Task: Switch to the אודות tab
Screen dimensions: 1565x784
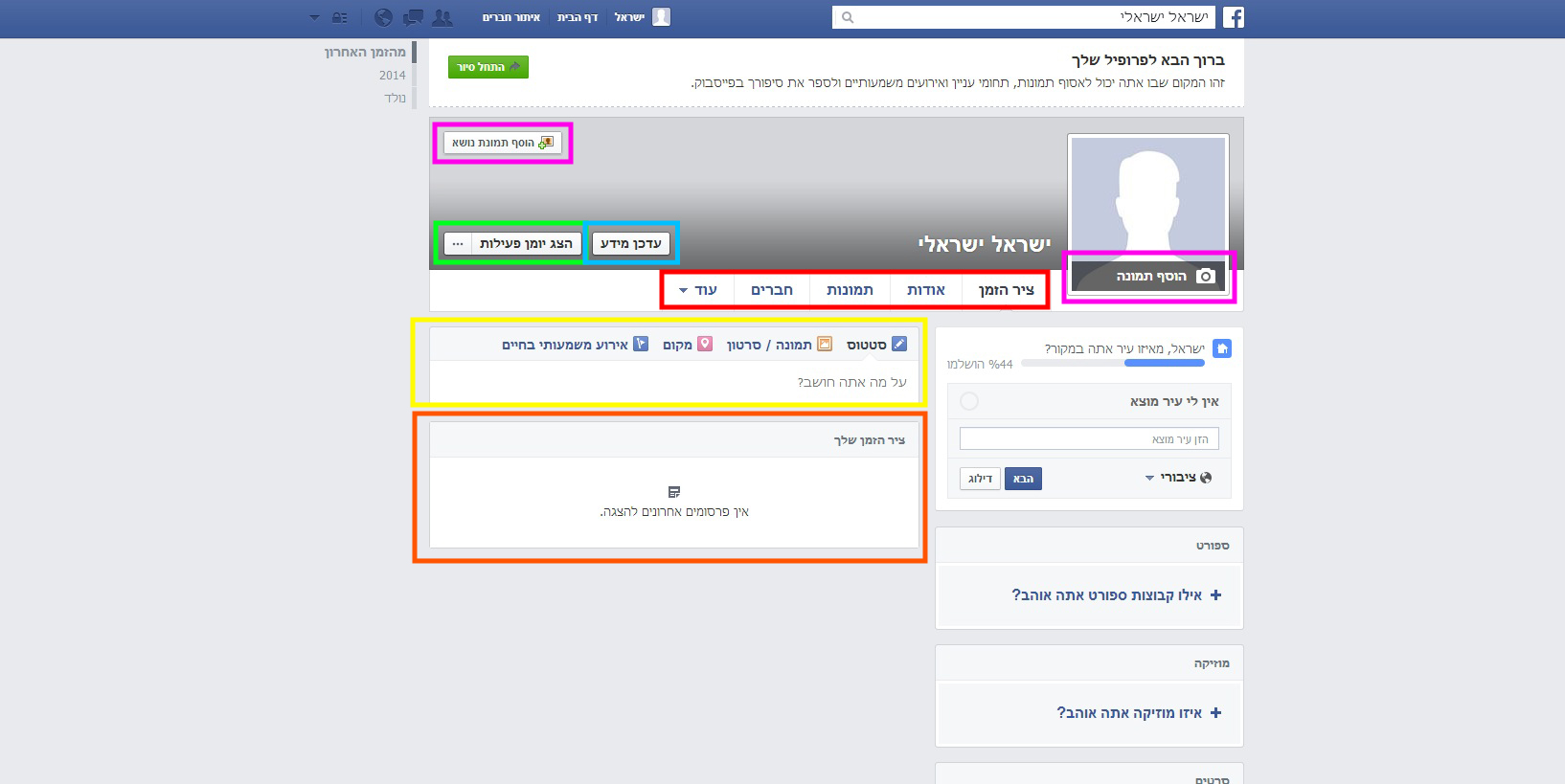Action: [926, 290]
